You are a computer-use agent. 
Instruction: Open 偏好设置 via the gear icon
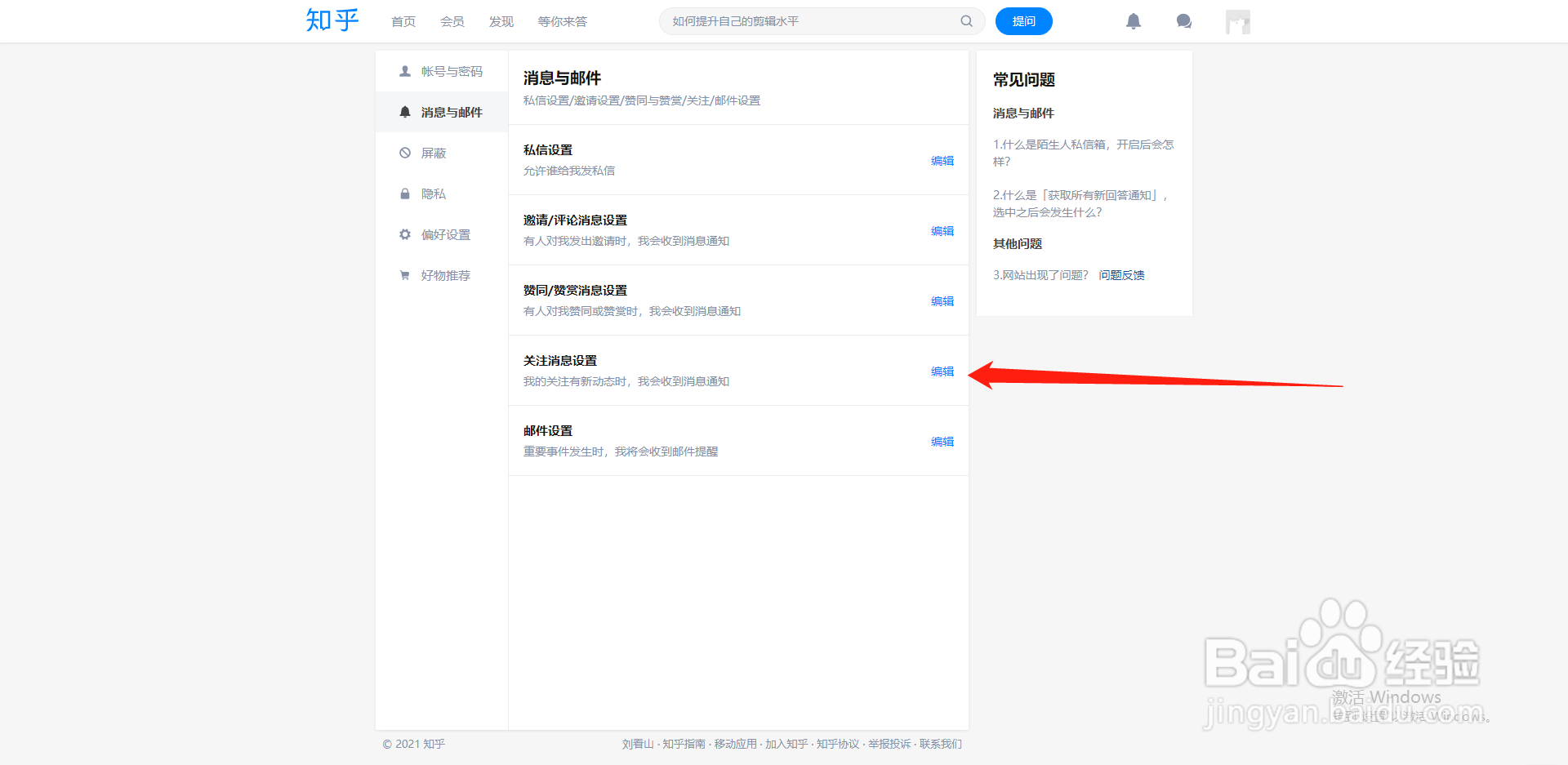point(405,234)
